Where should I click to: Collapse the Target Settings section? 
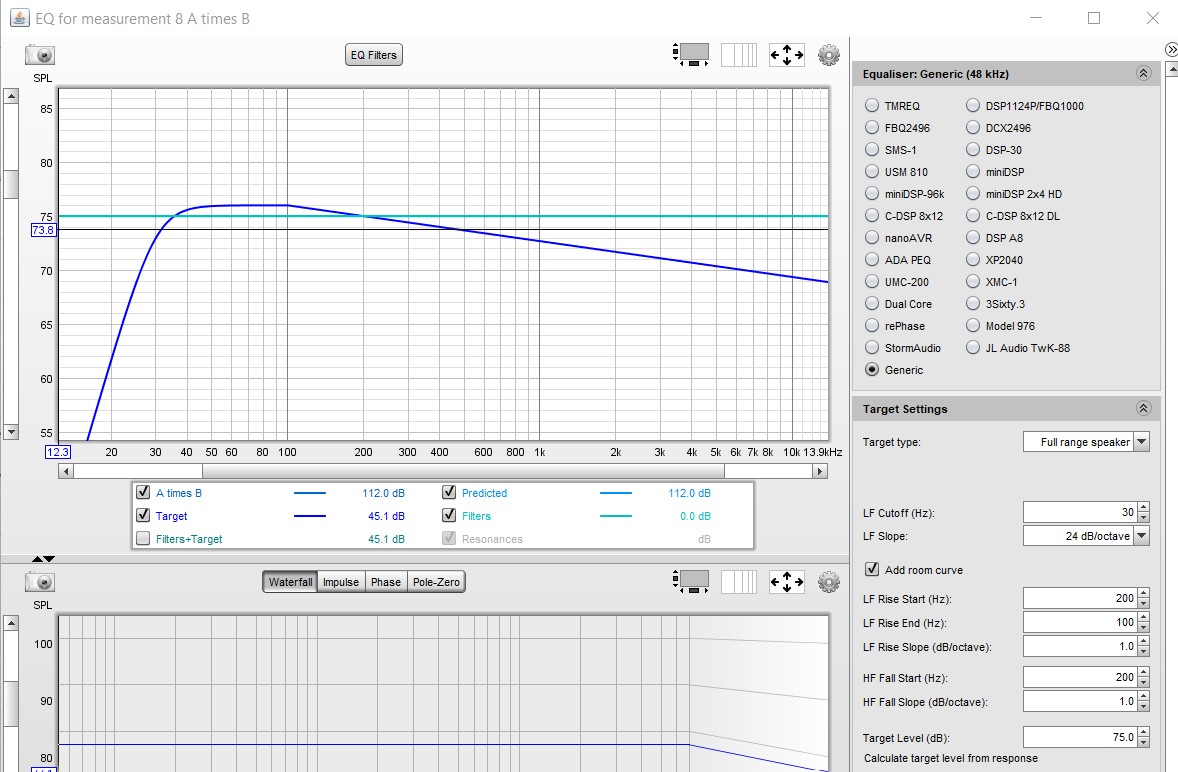pos(1143,409)
